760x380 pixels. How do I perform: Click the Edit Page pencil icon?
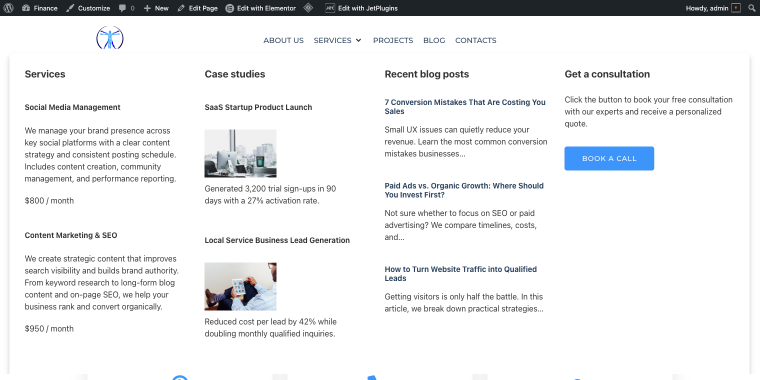pyautogui.click(x=181, y=8)
